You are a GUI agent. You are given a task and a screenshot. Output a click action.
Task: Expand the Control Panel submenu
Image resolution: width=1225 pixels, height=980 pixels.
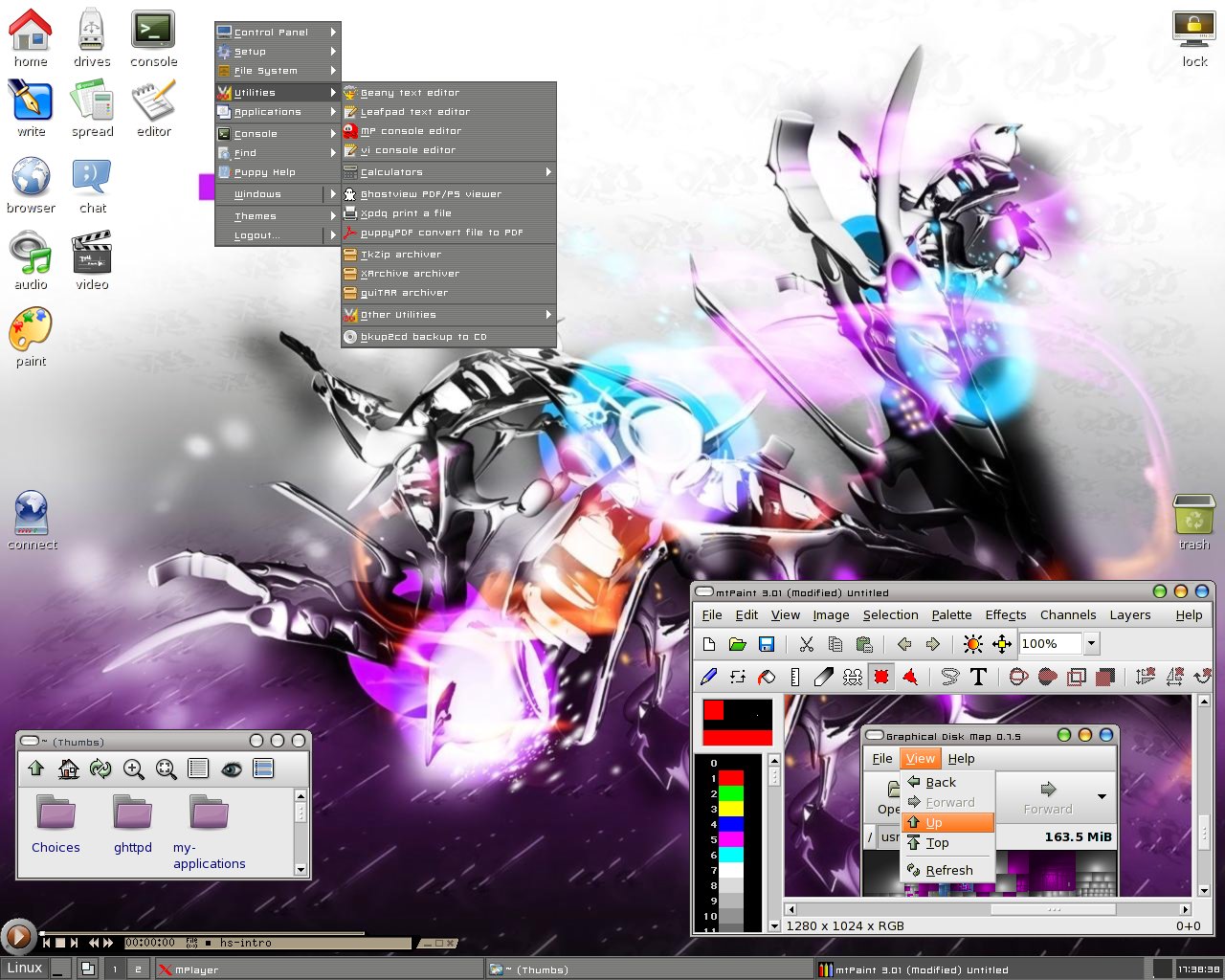pos(278,33)
